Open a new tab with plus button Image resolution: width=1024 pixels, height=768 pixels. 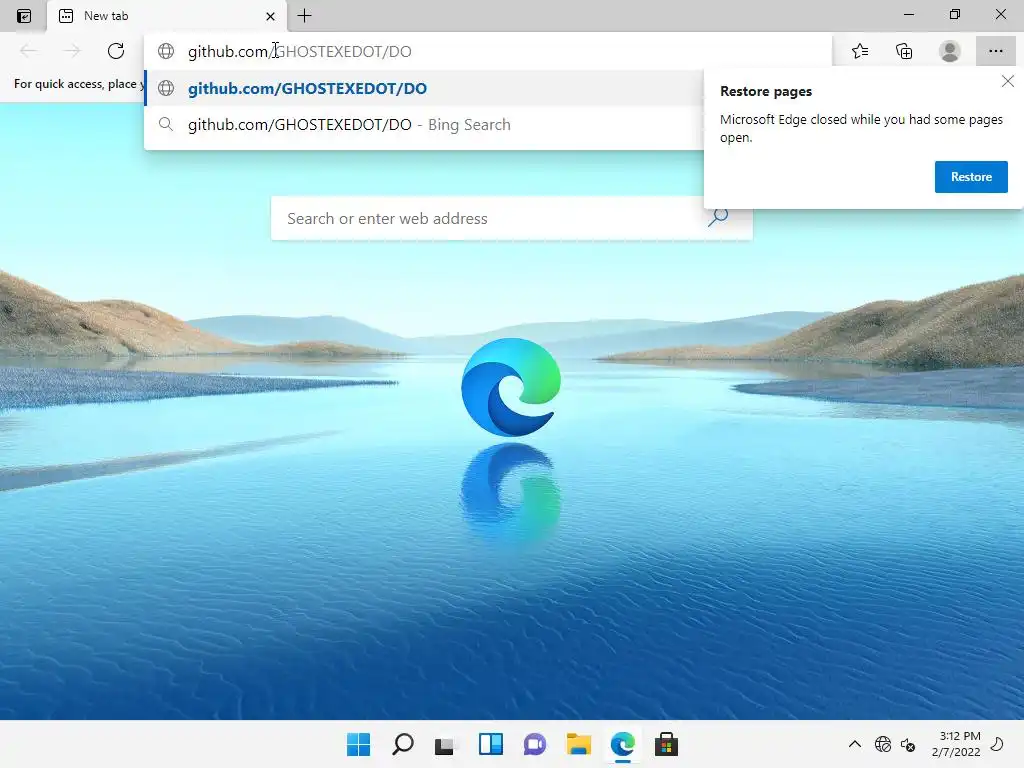click(x=304, y=16)
